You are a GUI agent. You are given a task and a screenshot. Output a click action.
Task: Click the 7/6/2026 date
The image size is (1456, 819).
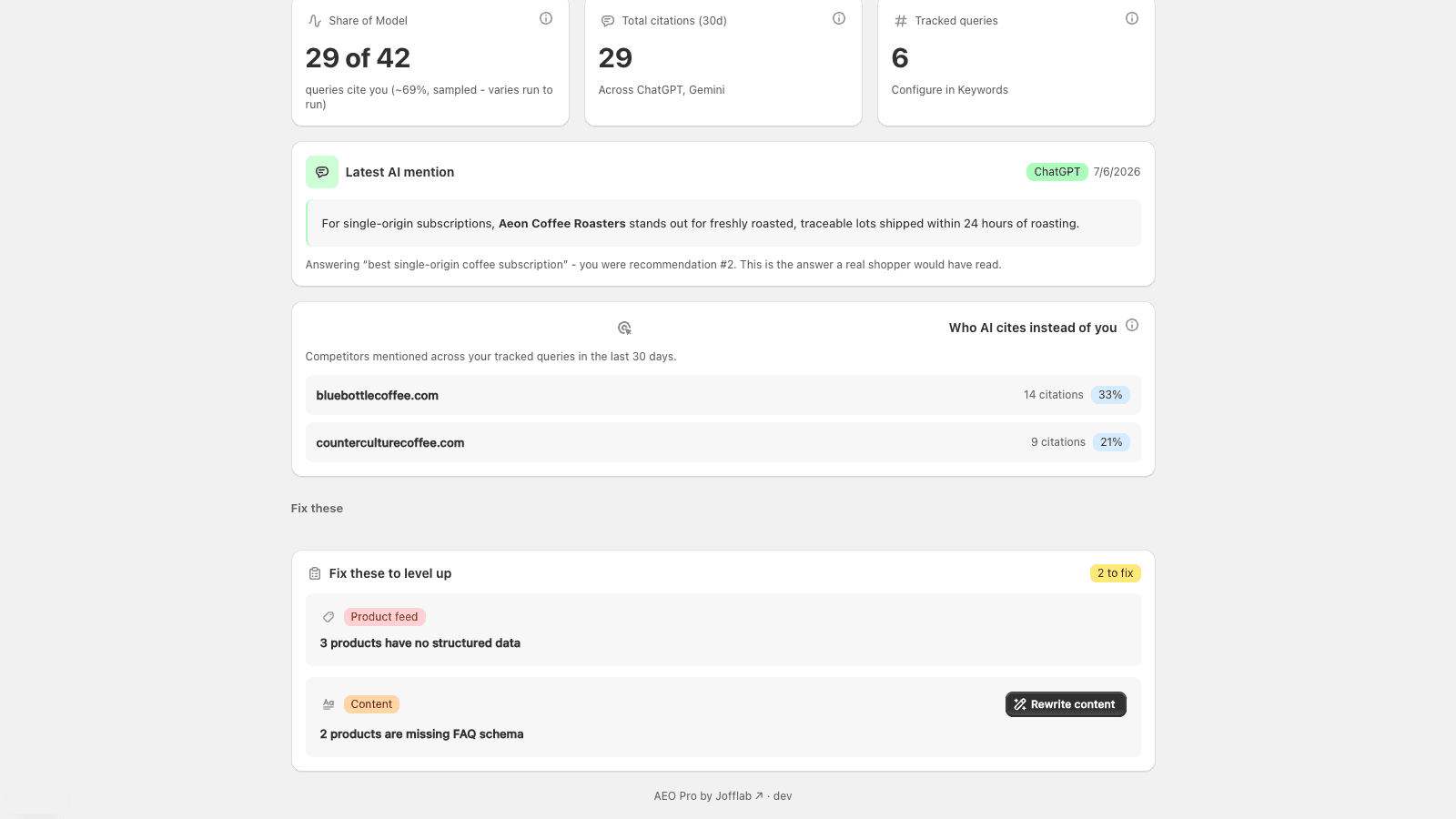tap(1117, 172)
